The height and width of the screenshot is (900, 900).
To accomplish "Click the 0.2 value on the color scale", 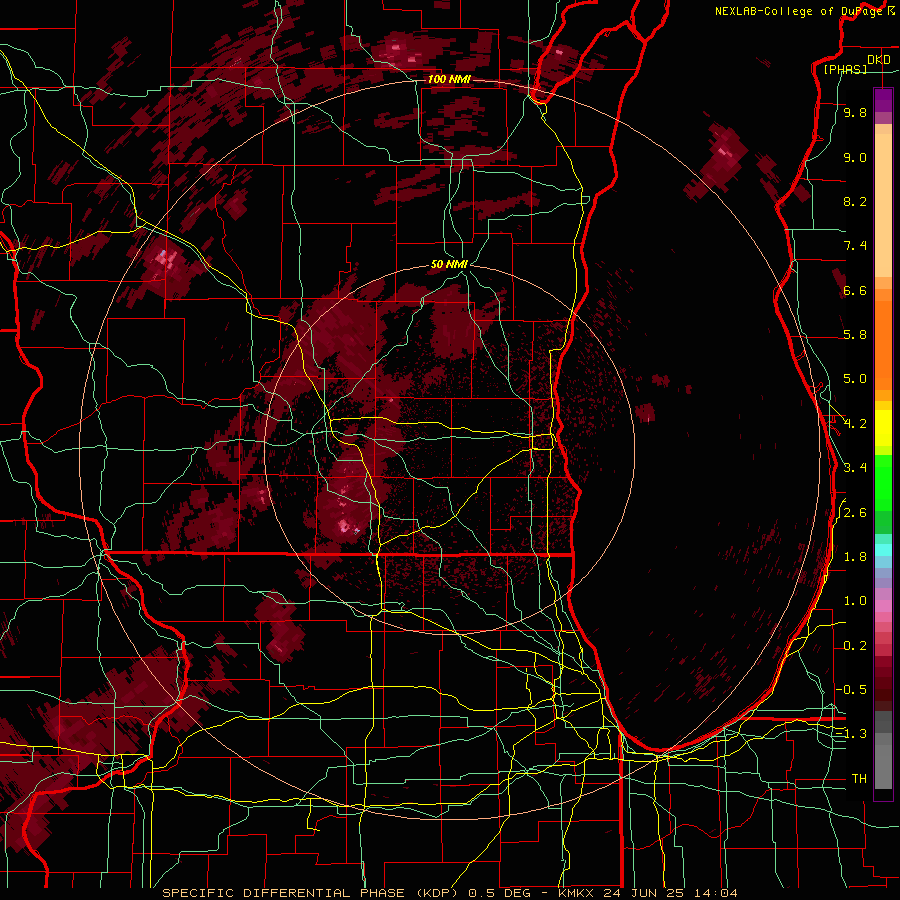I will tap(855, 646).
